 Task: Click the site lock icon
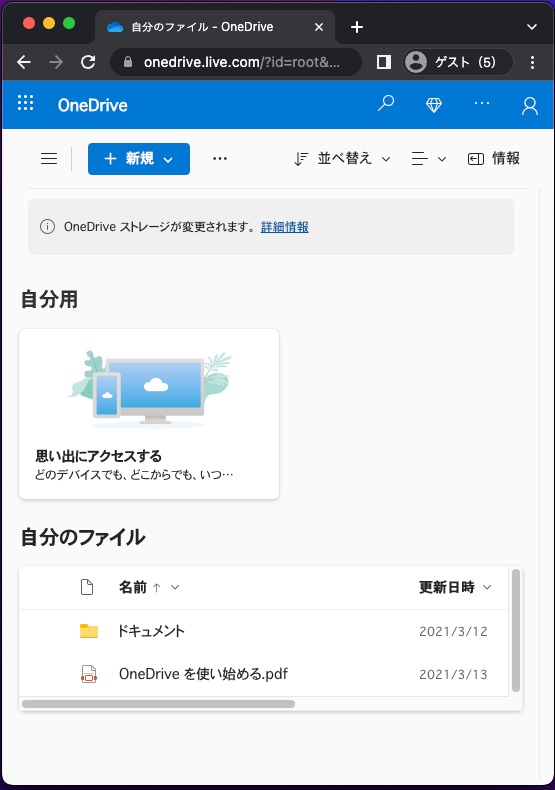[x=128, y=62]
